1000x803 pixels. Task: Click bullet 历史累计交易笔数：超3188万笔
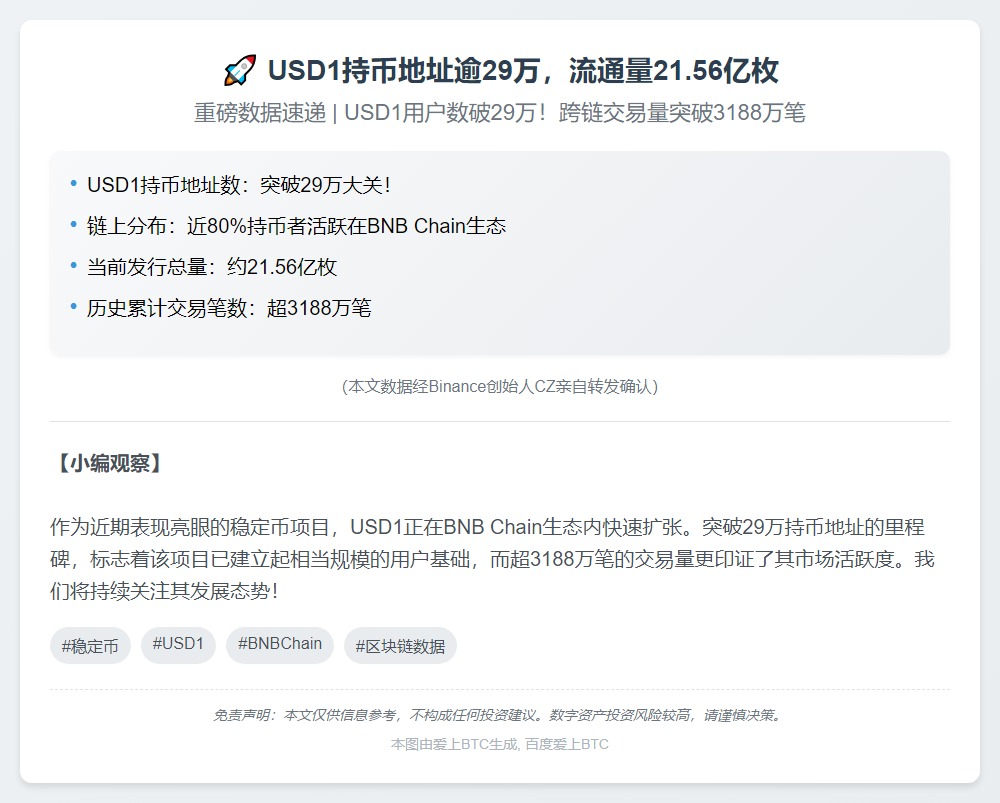[229, 308]
